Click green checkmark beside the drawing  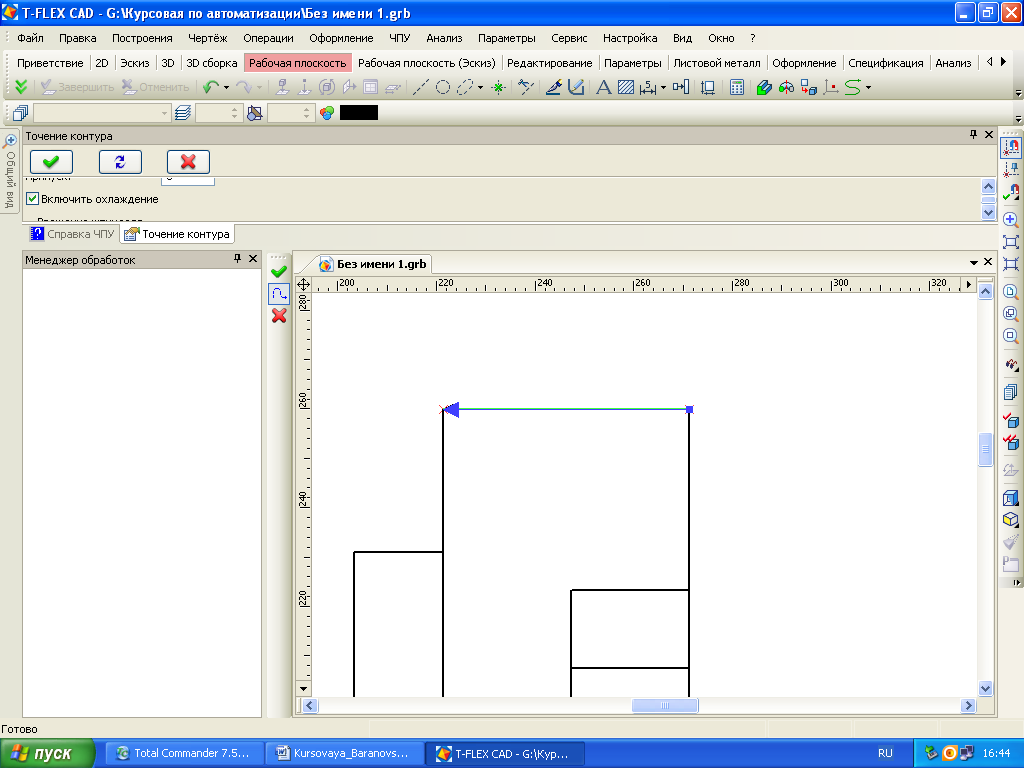[279, 271]
